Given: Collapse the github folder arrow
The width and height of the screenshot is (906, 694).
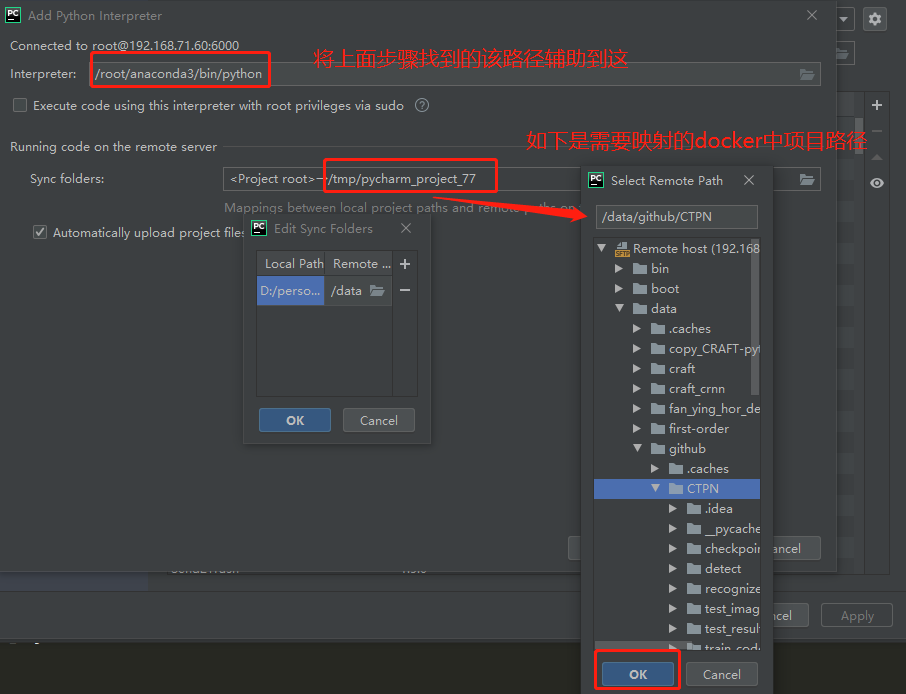Looking at the screenshot, I should coord(637,448).
